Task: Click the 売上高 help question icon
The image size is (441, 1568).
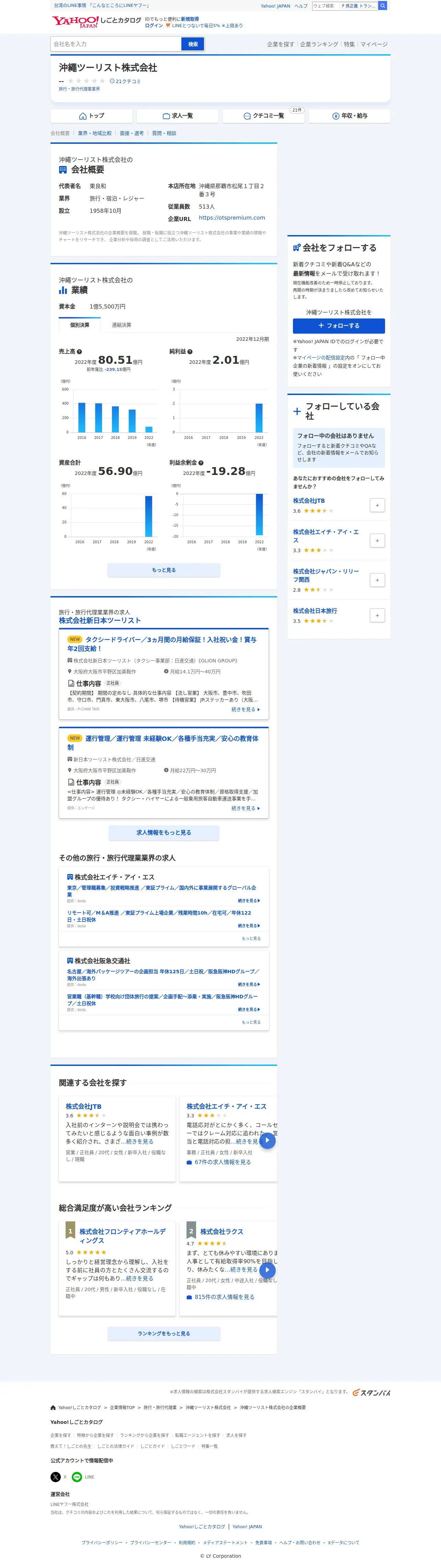Action: [x=79, y=352]
